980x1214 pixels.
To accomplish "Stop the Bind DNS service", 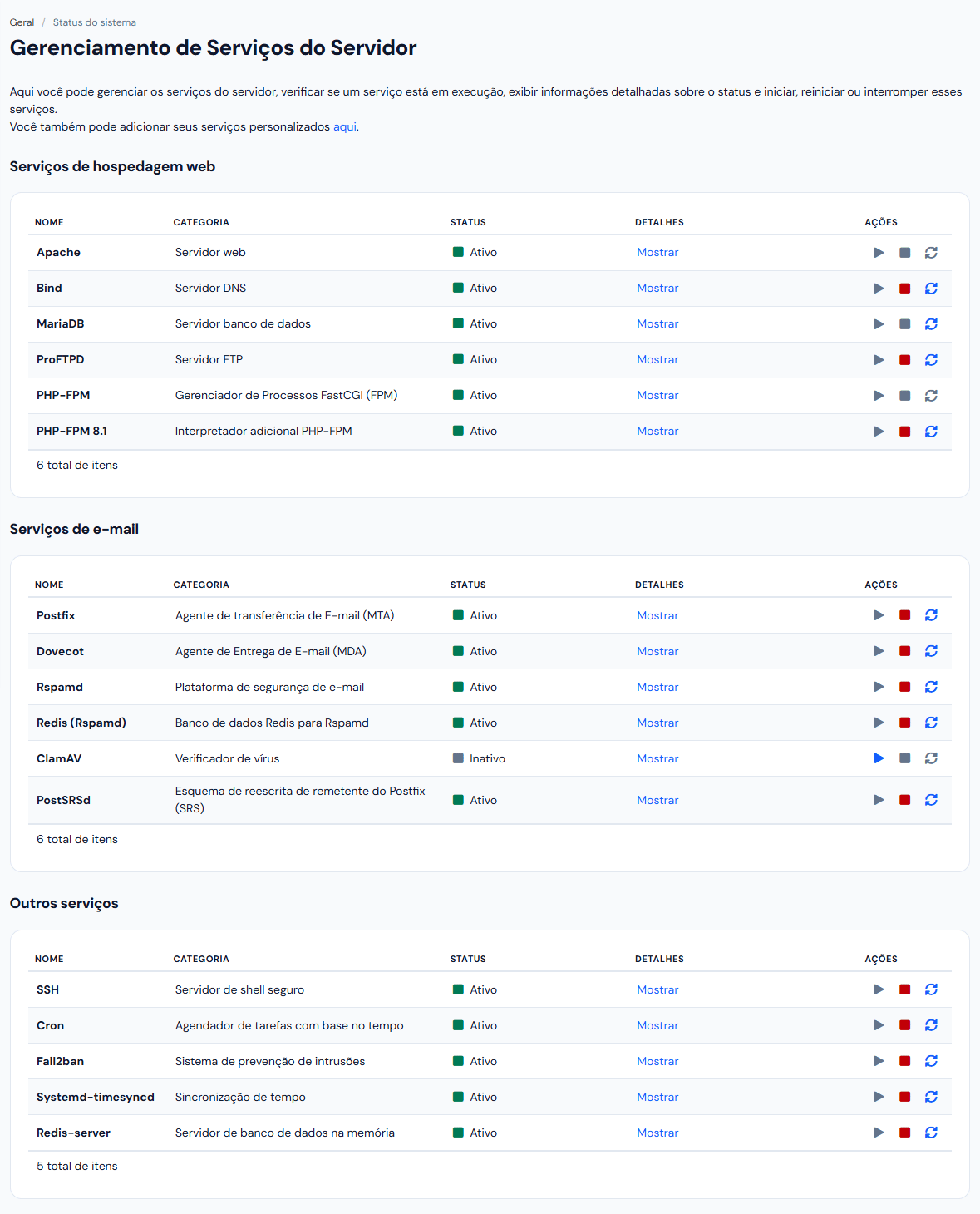I will pos(905,289).
